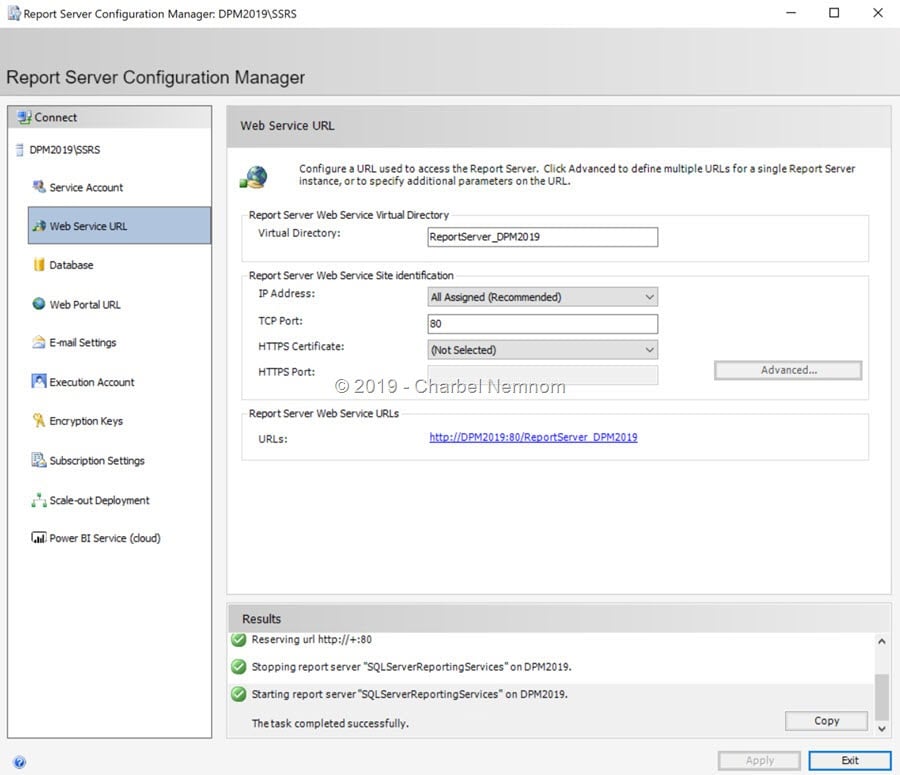
Task: Open the Web Portal URL page
Action: tap(85, 305)
